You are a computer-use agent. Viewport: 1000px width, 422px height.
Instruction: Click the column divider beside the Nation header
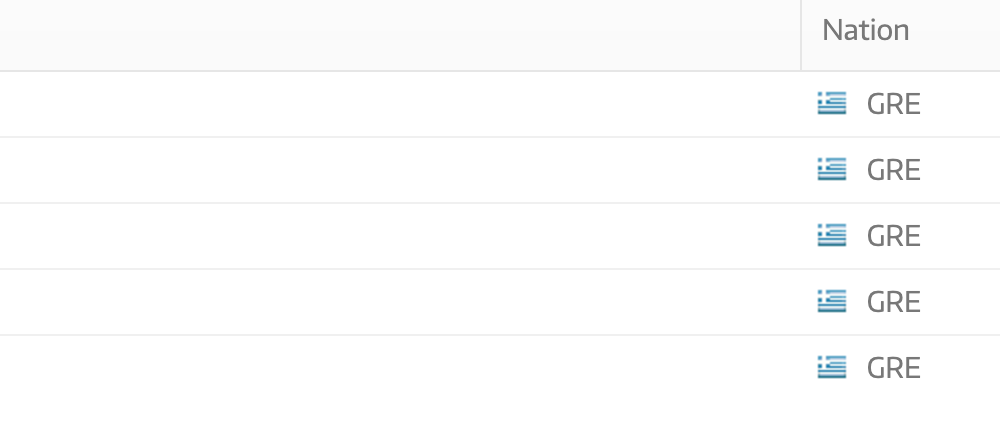tap(801, 35)
